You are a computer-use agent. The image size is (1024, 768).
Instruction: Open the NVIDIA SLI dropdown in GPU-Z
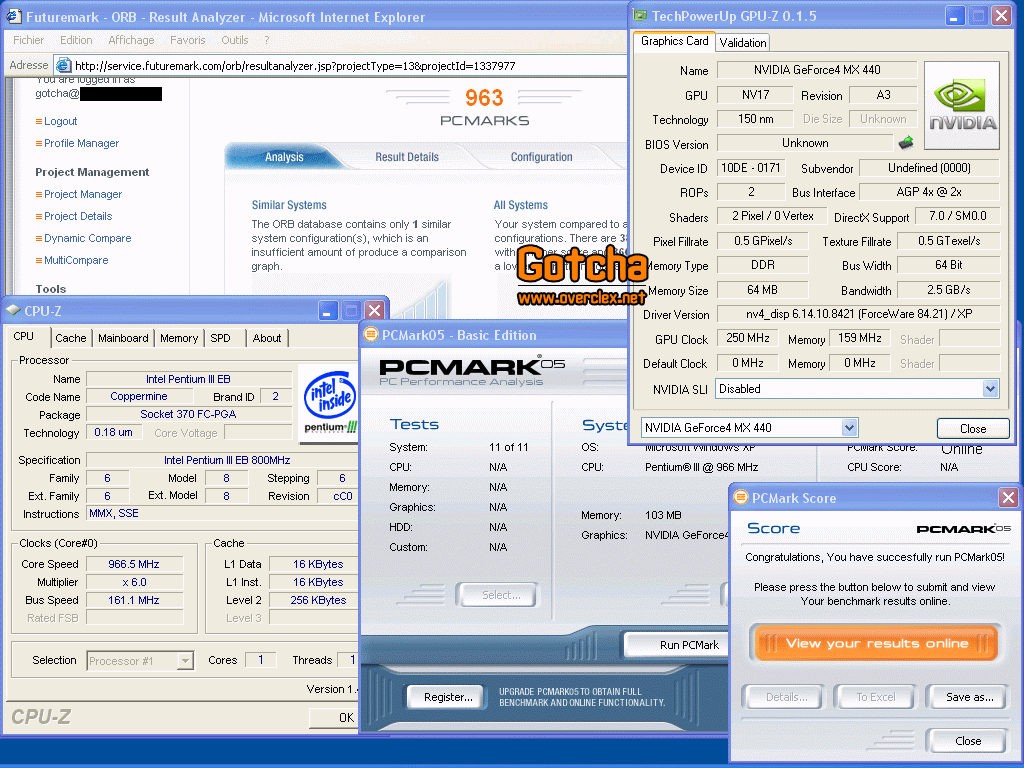(x=990, y=389)
